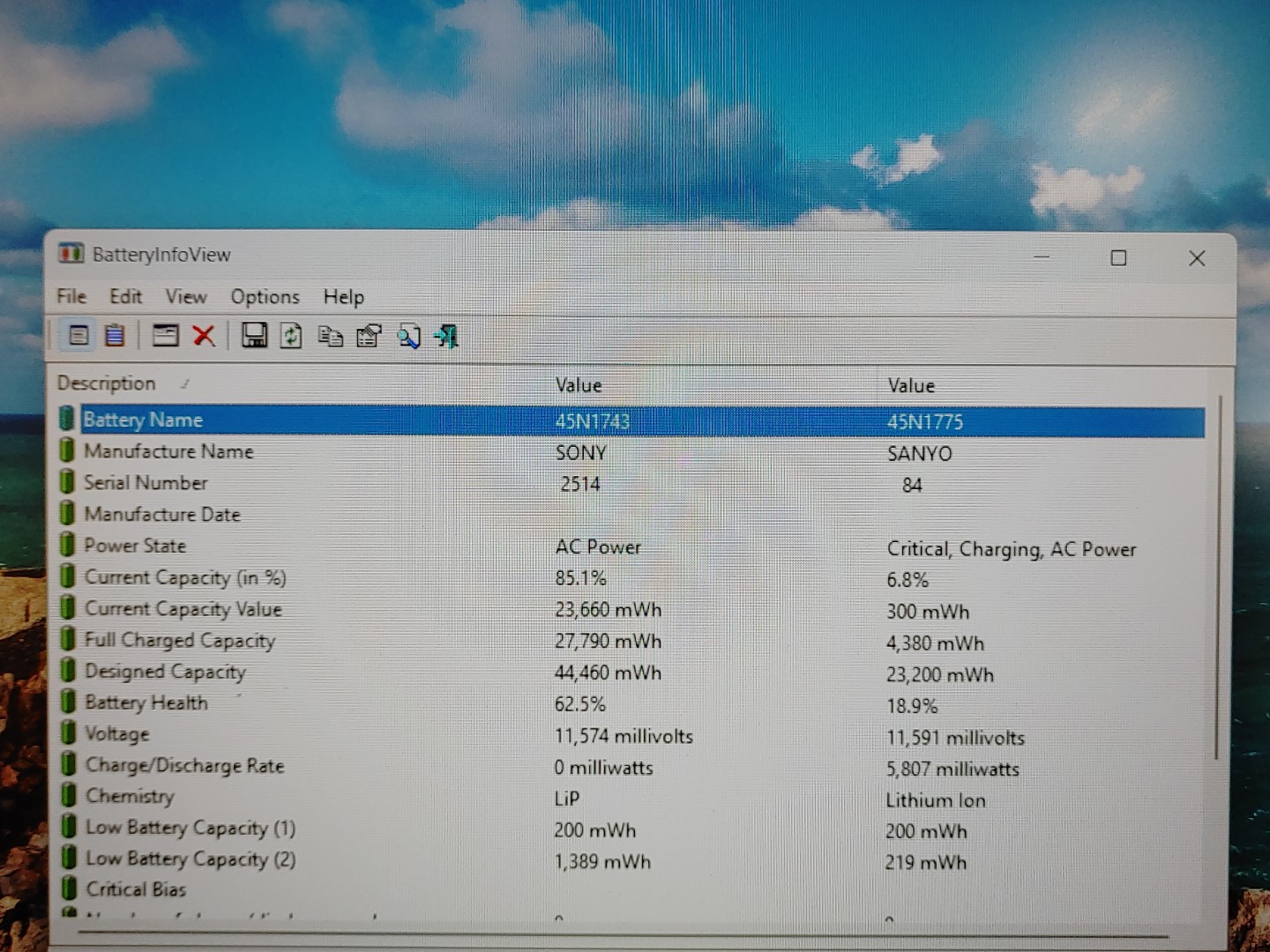Select the Chemistry row

[265, 796]
